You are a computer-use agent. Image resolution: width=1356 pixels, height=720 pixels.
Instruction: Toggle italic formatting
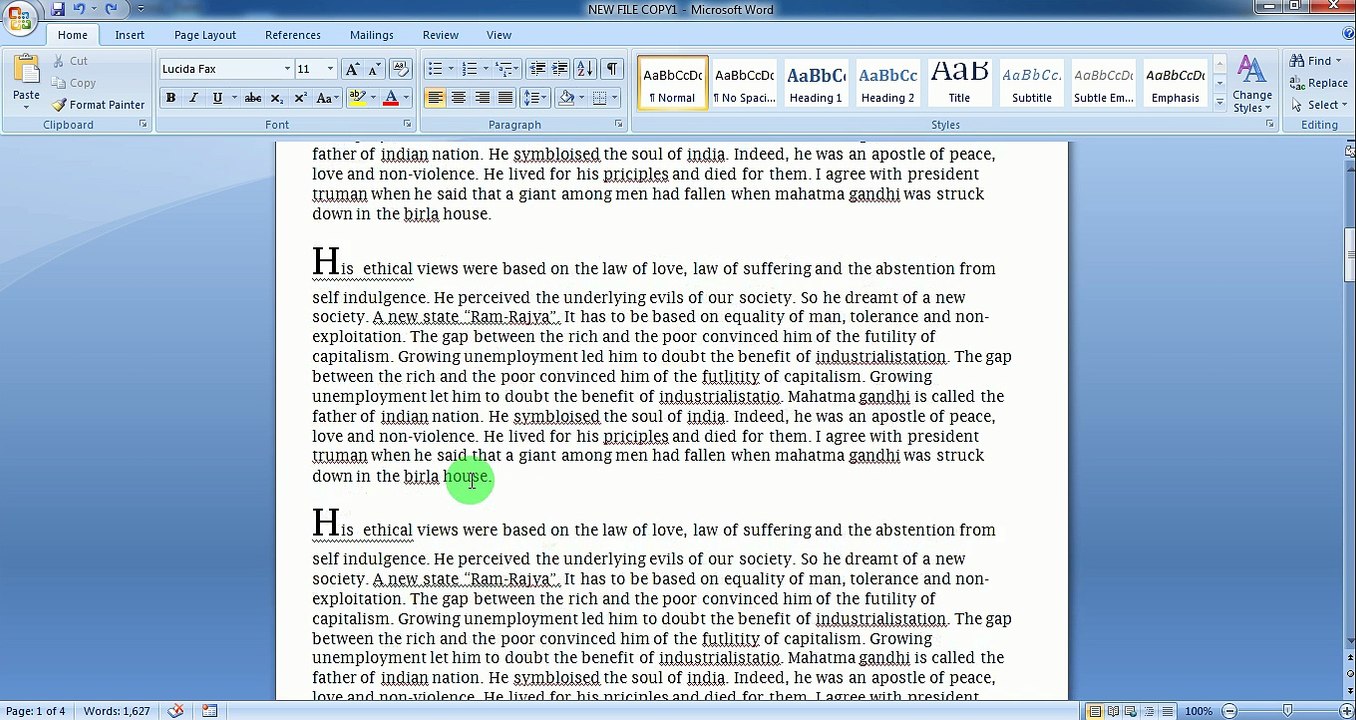tap(193, 98)
